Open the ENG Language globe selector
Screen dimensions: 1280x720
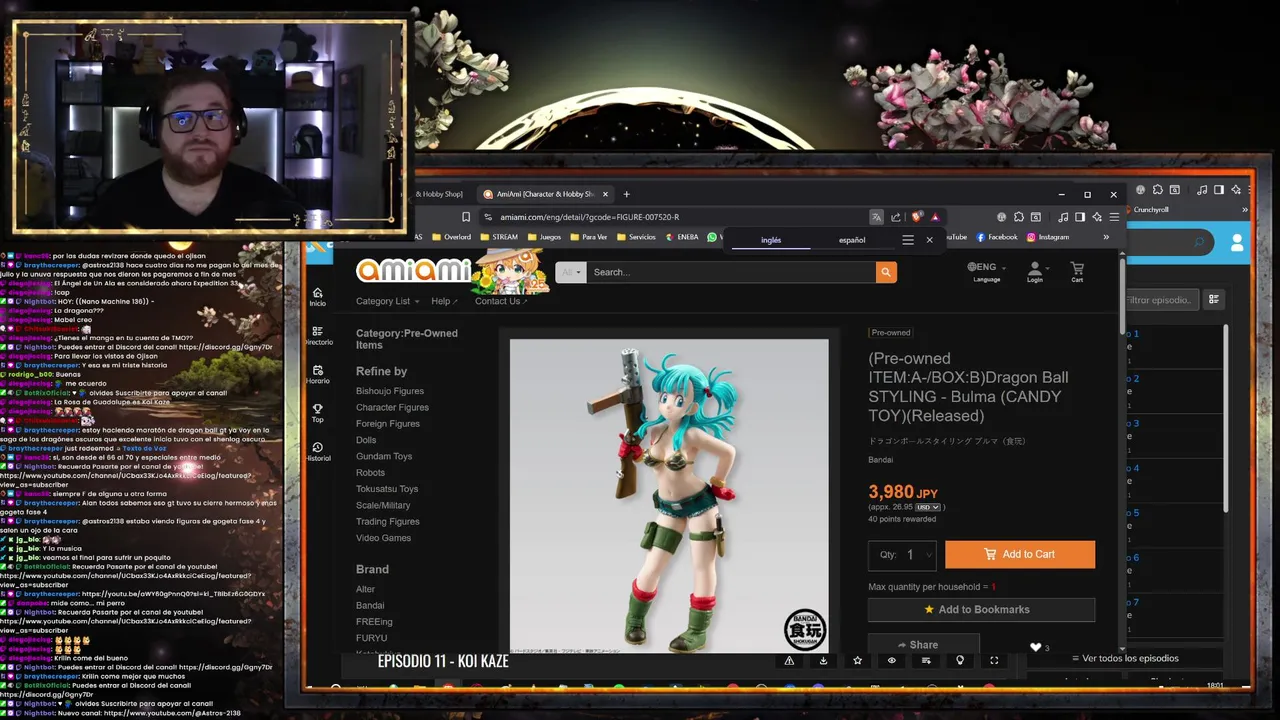pyautogui.click(x=986, y=271)
